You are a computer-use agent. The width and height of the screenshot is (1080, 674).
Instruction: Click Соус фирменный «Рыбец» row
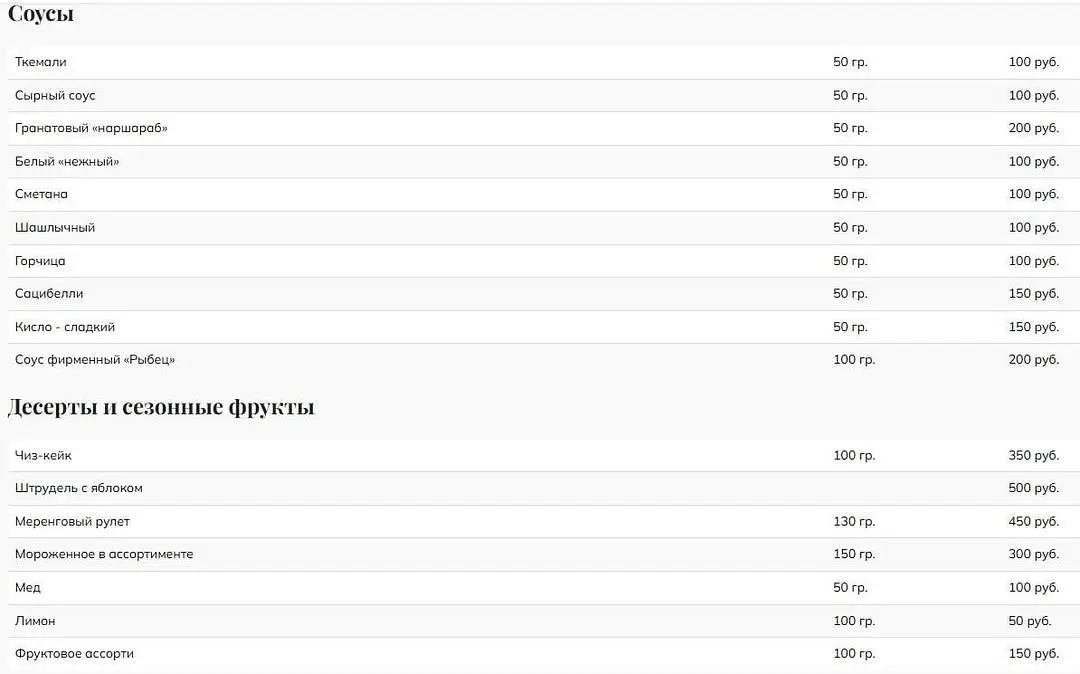coord(544,360)
